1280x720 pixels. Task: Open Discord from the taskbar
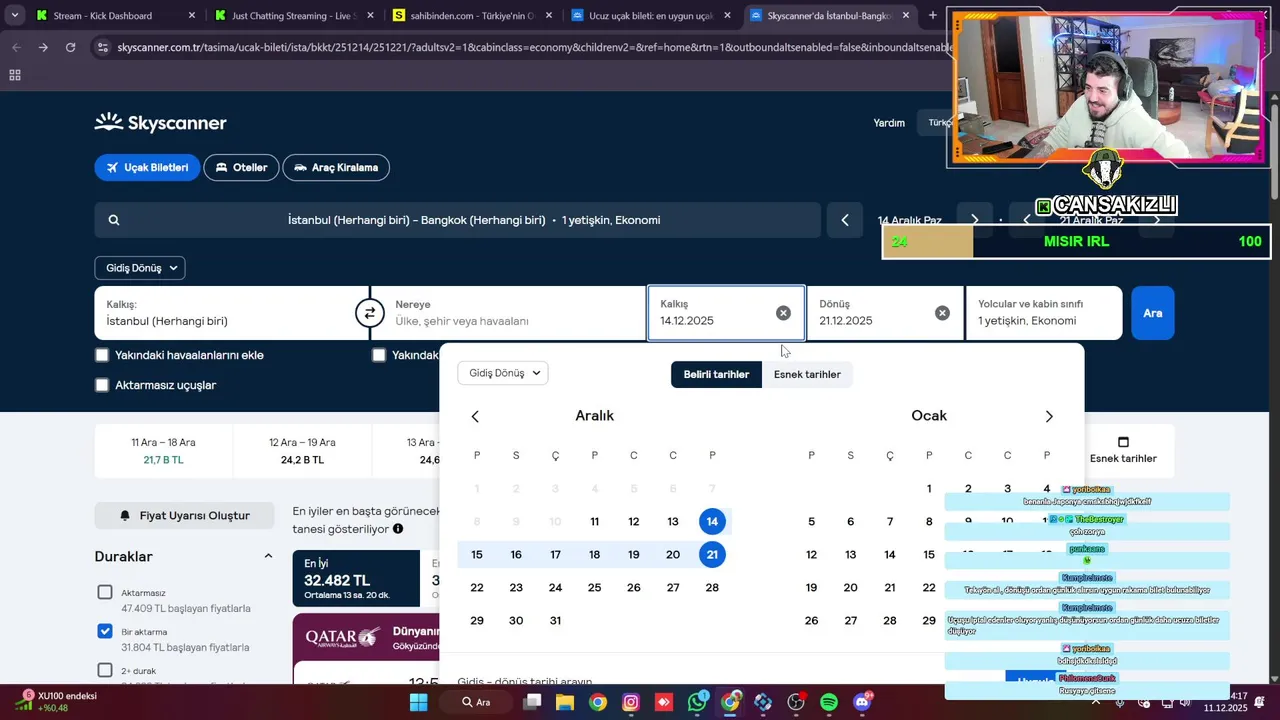point(862,702)
